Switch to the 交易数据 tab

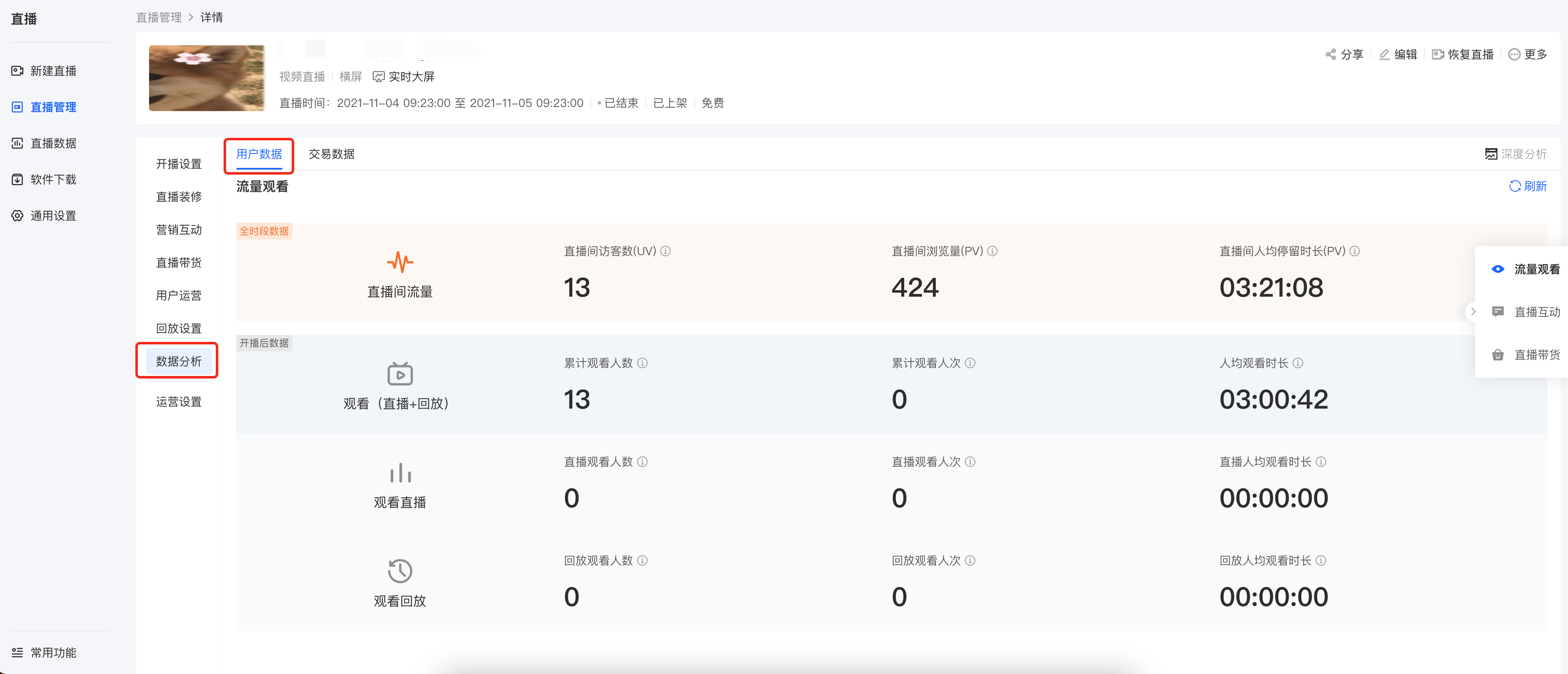[331, 154]
